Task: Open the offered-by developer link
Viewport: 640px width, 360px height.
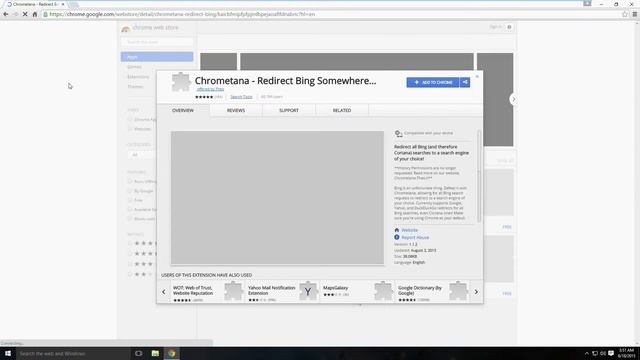Action: coord(210,89)
